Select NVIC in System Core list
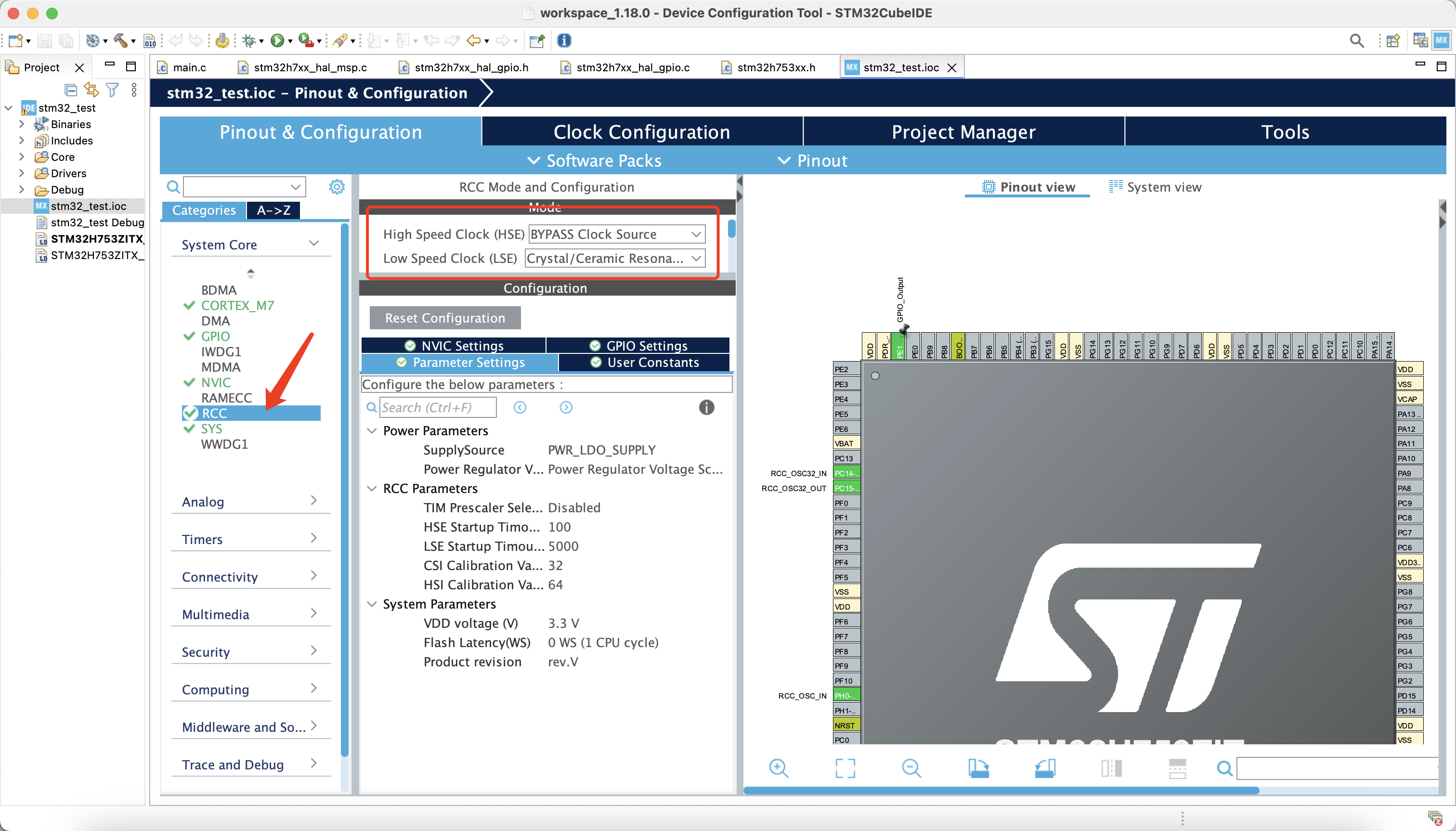This screenshot has width=1456, height=831. (216, 383)
